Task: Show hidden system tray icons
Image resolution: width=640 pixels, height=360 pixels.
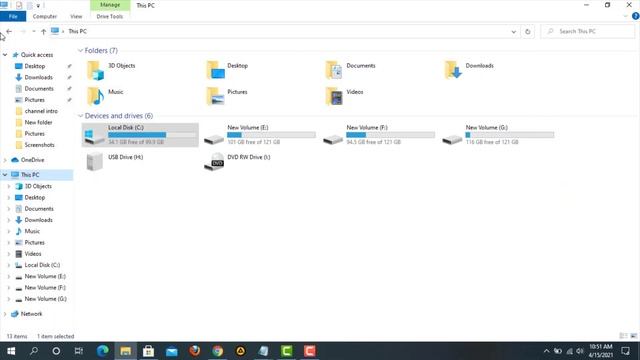Action: (x=546, y=351)
